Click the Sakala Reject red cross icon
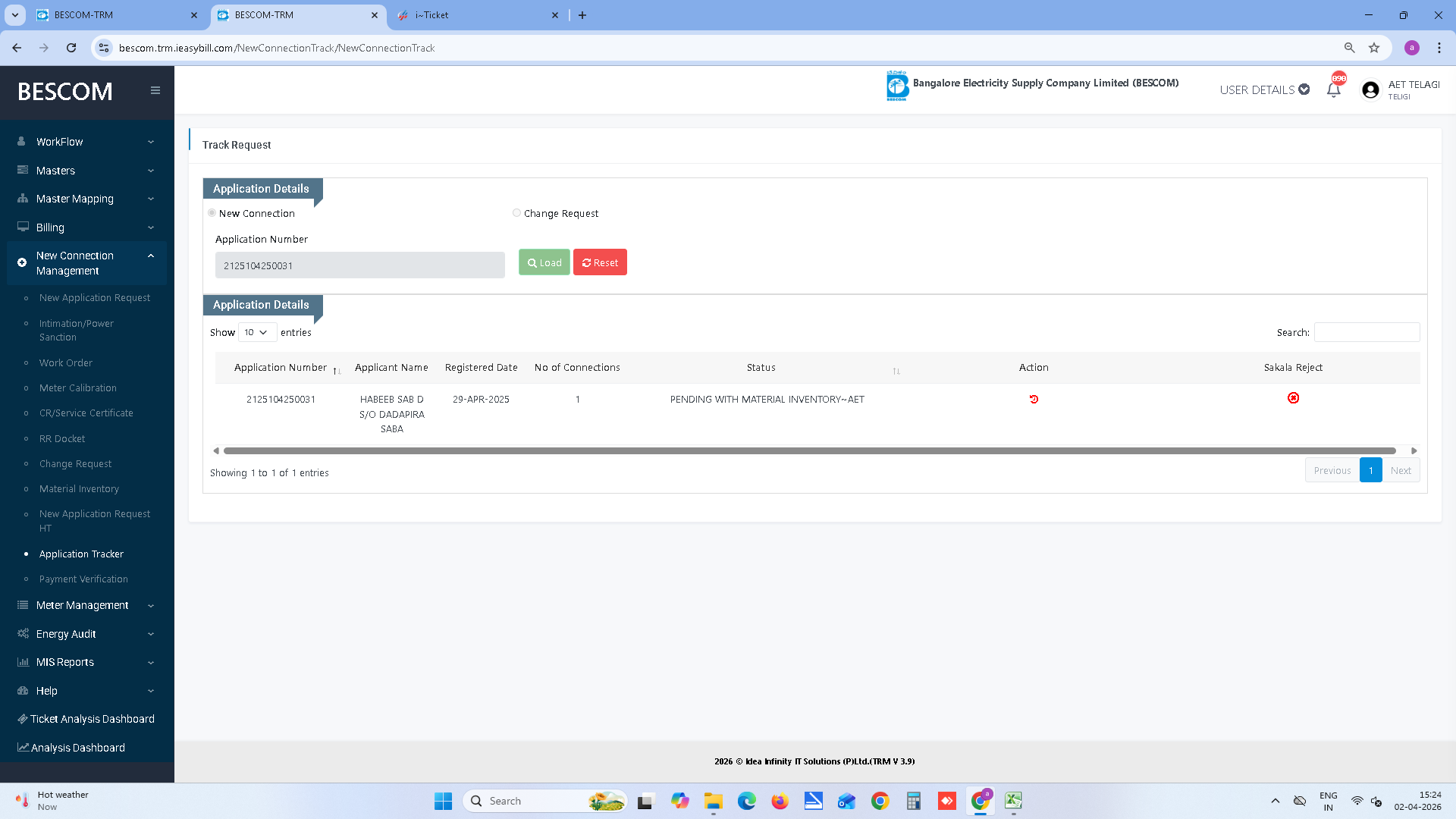Viewport: 1456px width, 819px height. [1293, 398]
